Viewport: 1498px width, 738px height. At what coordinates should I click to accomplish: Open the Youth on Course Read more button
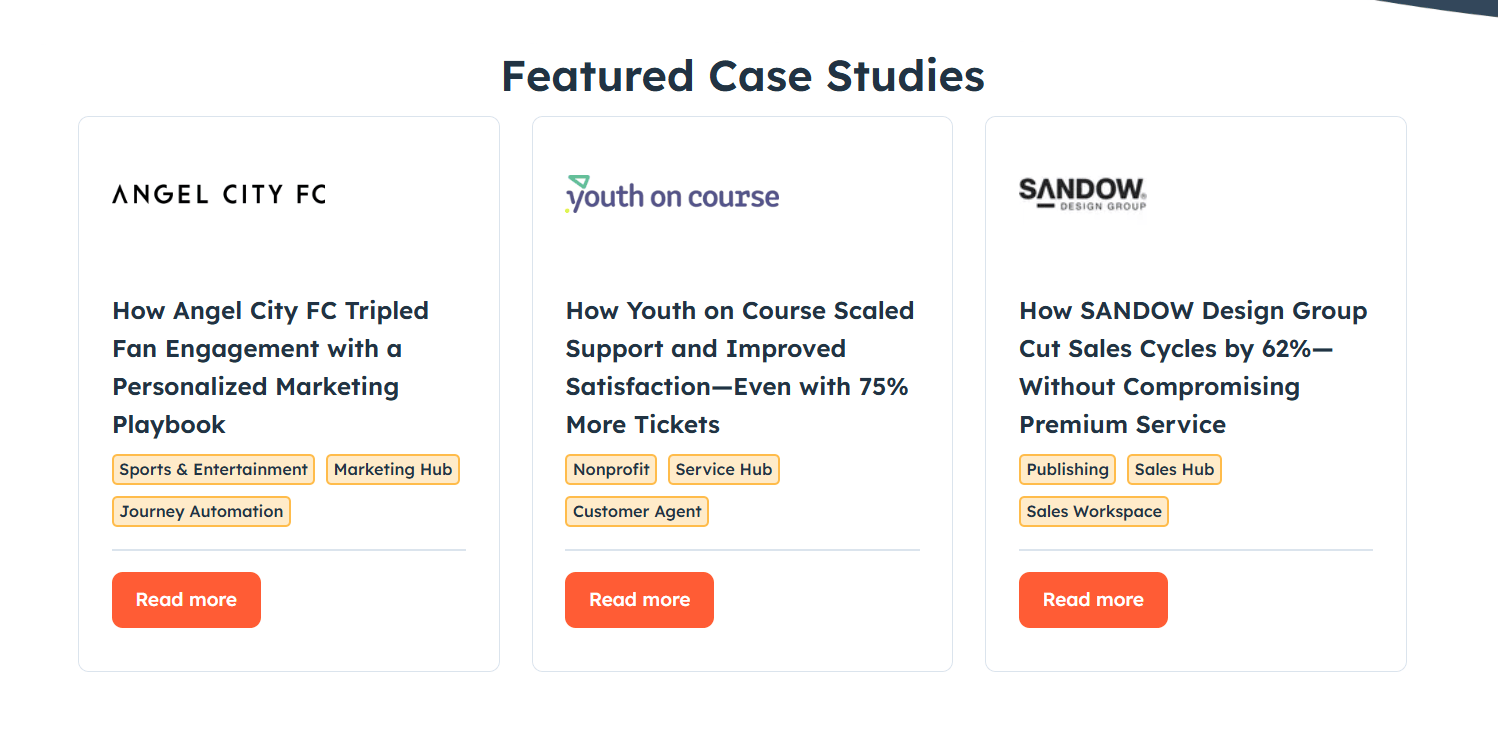tap(639, 600)
